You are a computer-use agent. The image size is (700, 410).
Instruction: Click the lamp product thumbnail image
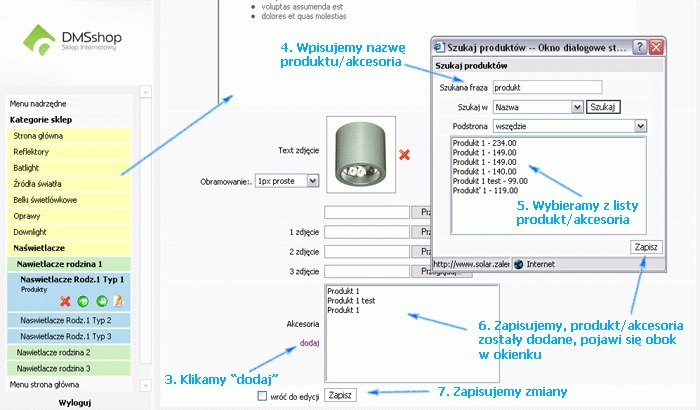pos(361,155)
